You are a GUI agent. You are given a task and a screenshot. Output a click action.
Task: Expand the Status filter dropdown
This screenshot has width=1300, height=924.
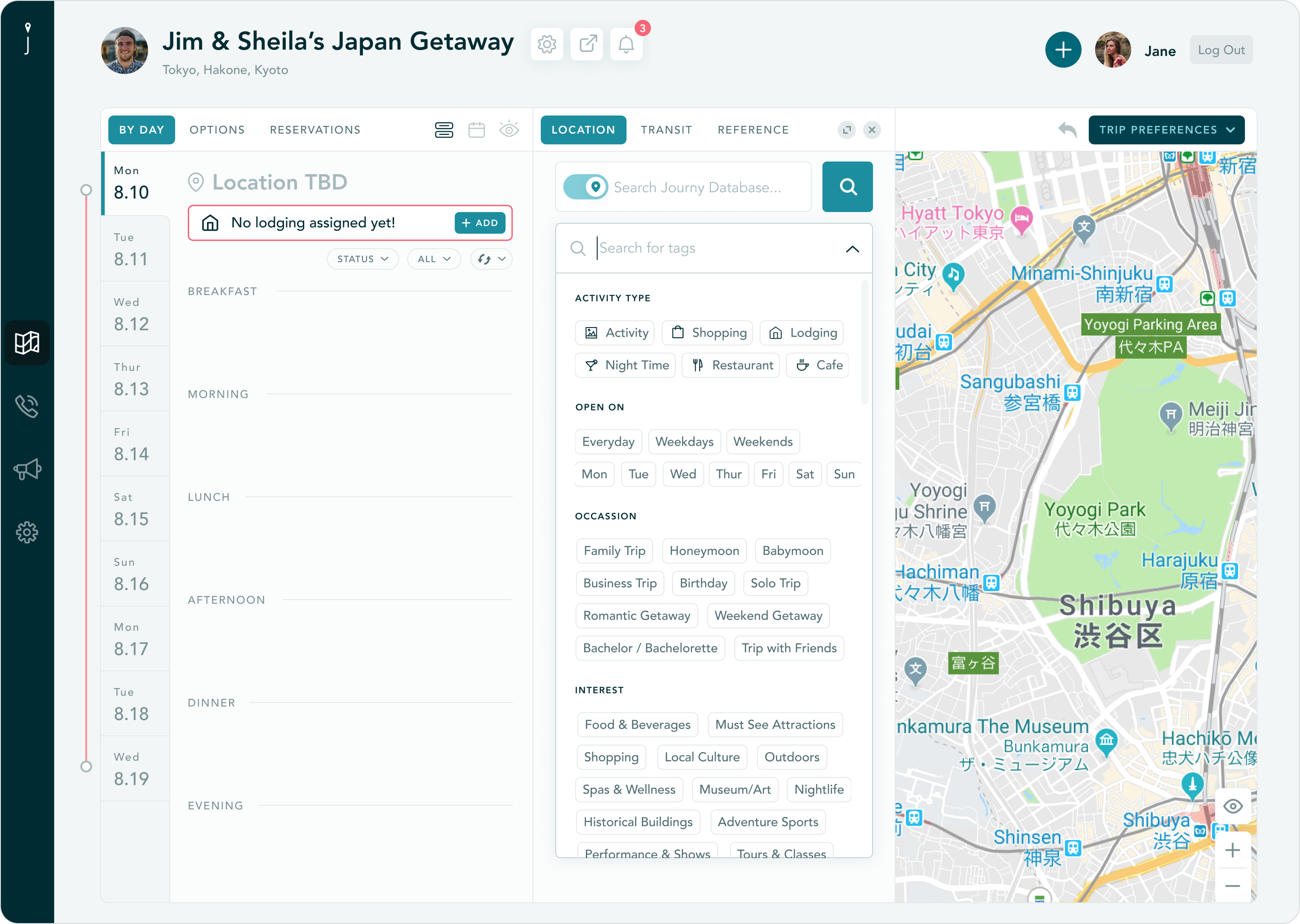pos(362,259)
